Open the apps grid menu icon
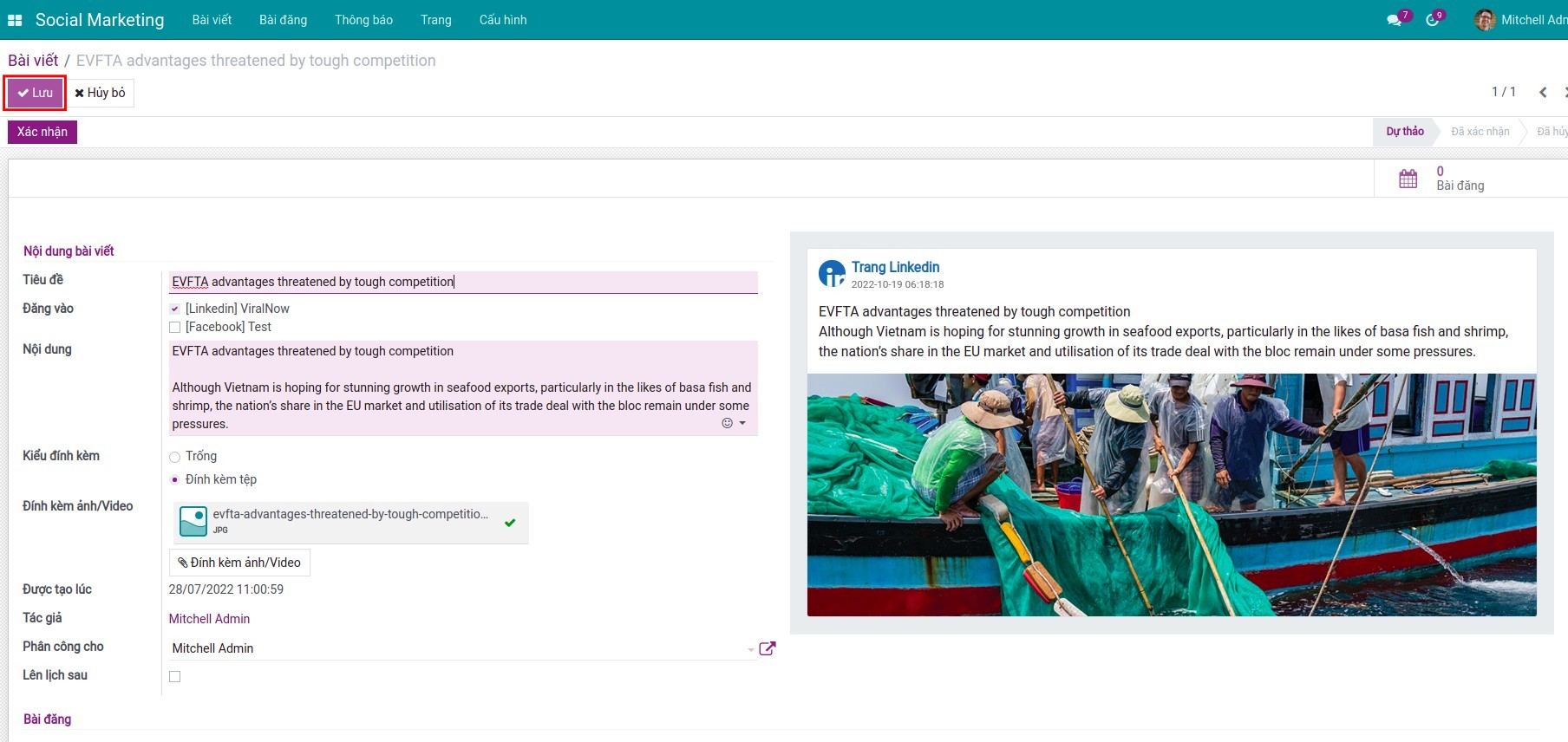Viewport: 1568px width, 742px height. point(15,20)
